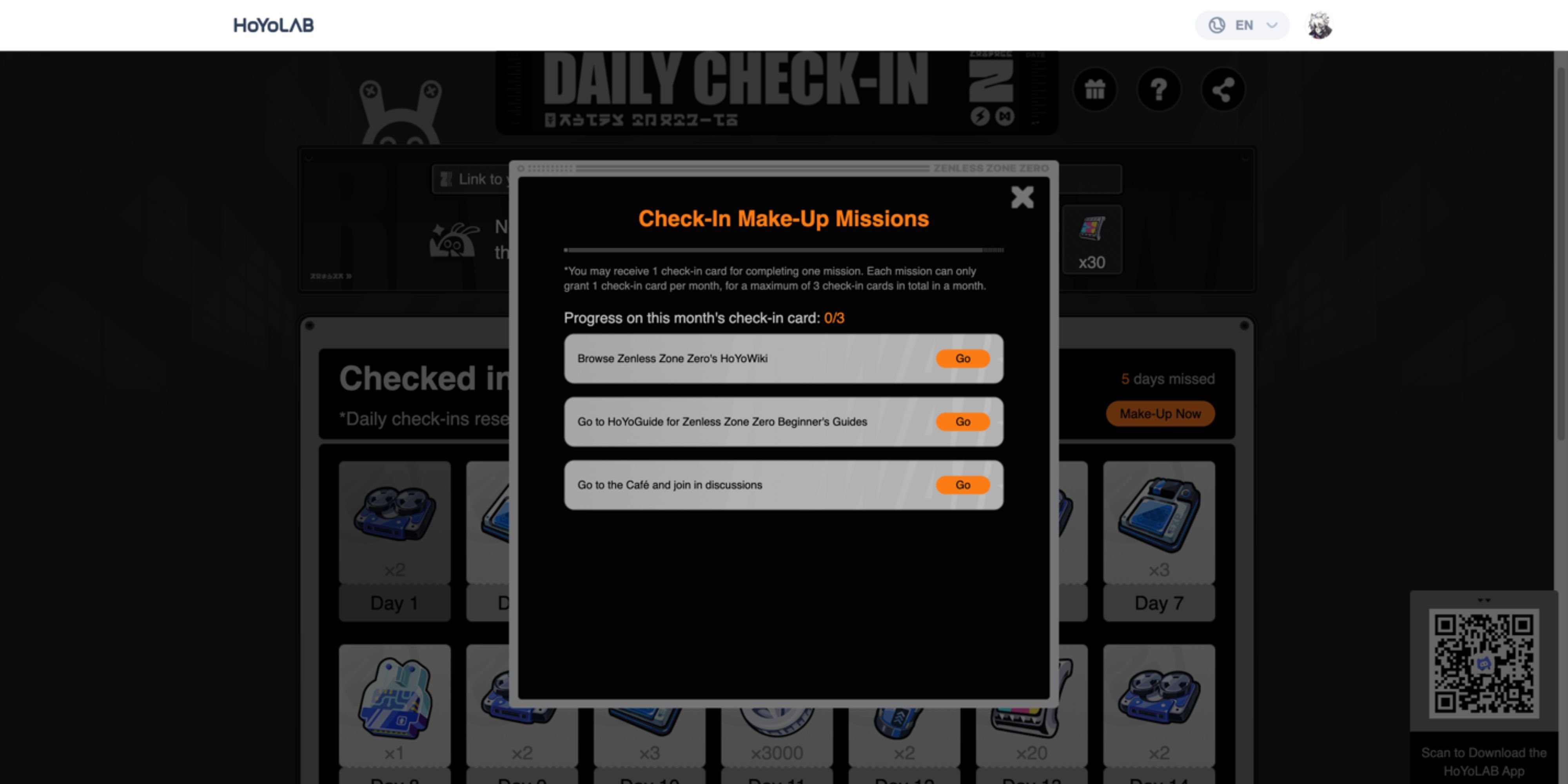This screenshot has height=784, width=1568.
Task: Click the HoYoLAB logo icon top left
Action: click(275, 25)
